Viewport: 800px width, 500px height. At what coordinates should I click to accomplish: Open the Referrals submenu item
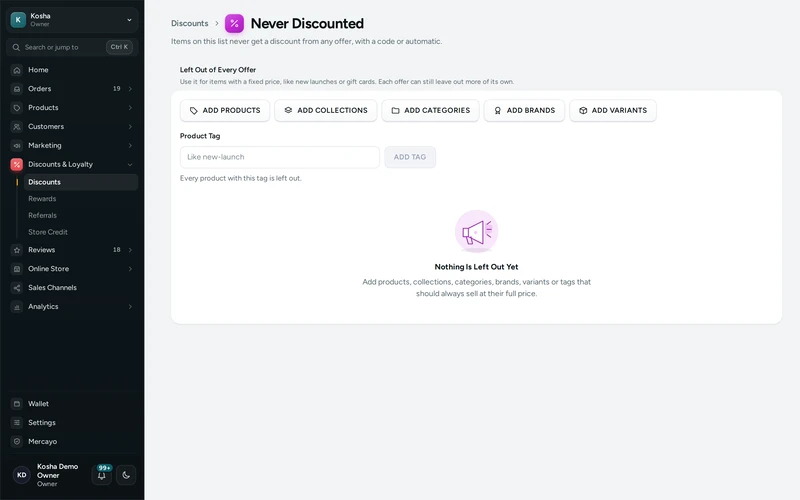[x=42, y=215]
